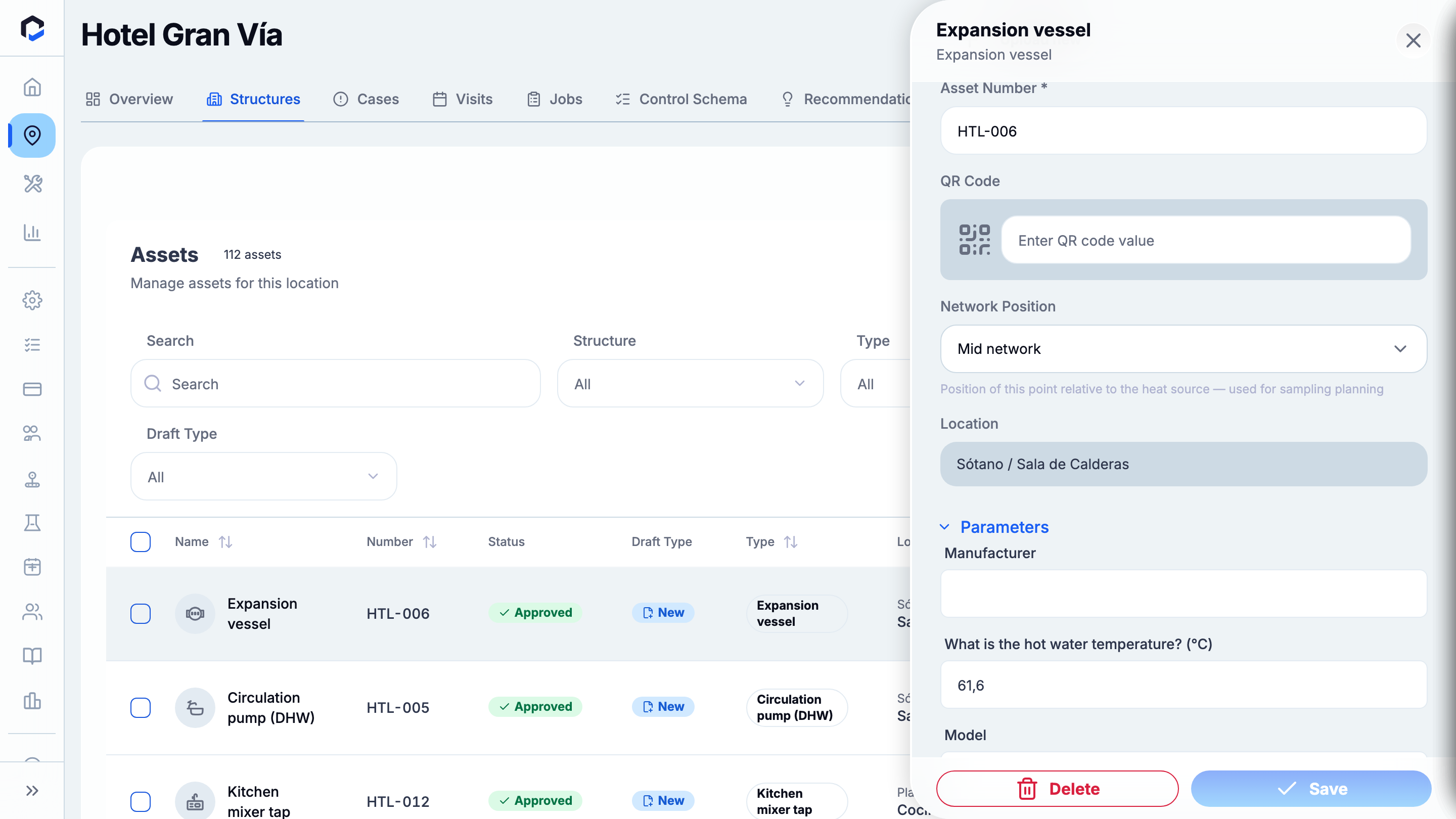Open the checklist sidebar icon
1456x819 pixels.
pos(32,345)
